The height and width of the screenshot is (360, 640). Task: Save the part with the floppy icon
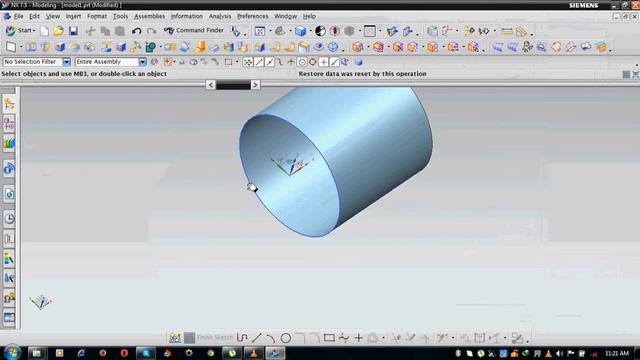[x=73, y=31]
